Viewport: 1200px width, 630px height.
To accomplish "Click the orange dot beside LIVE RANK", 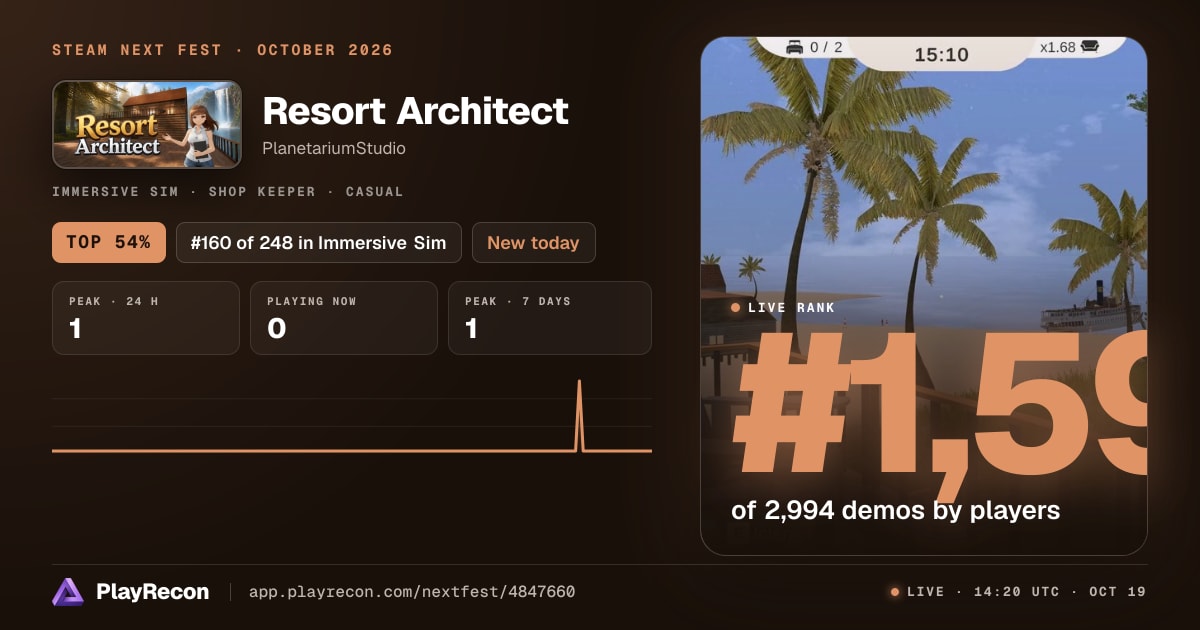I will pyautogui.click(x=736, y=308).
